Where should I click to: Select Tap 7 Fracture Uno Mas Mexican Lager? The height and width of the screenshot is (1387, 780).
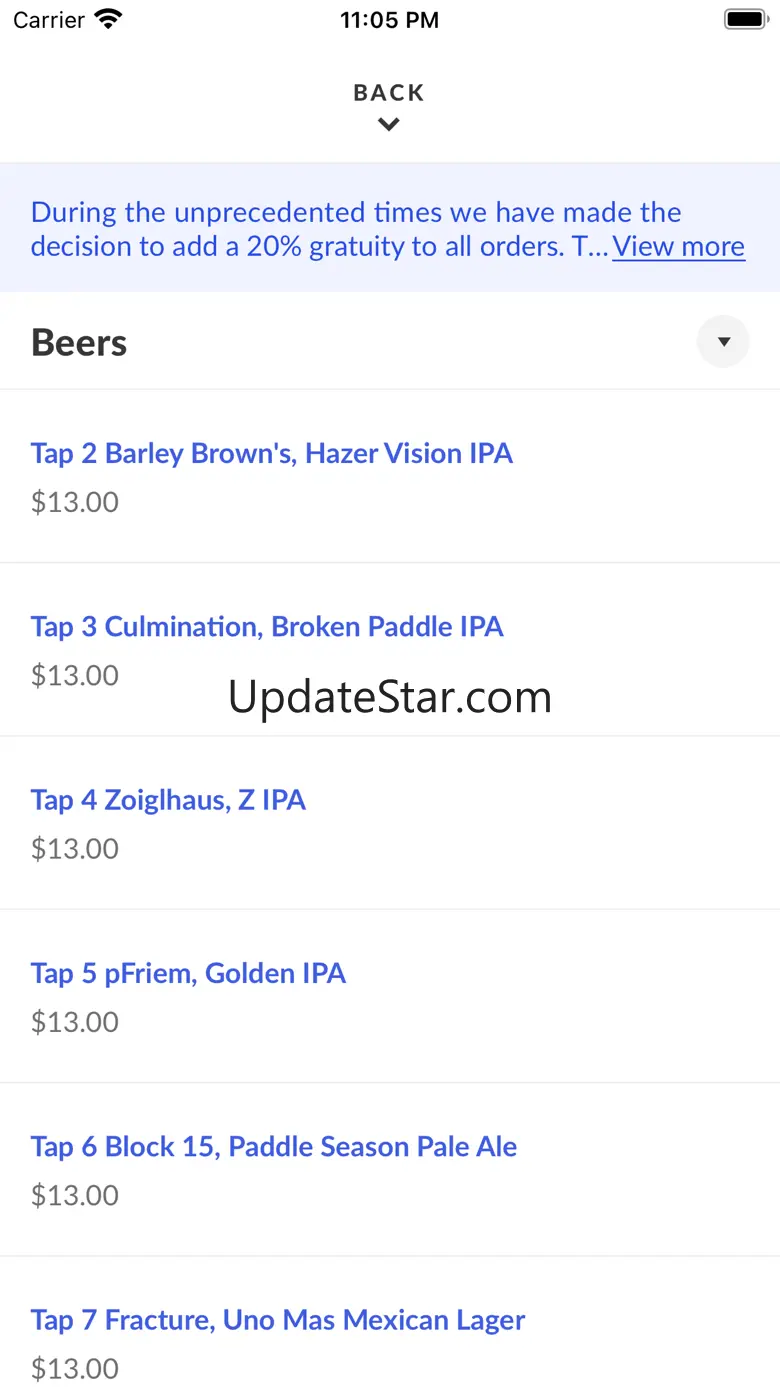(390, 1322)
